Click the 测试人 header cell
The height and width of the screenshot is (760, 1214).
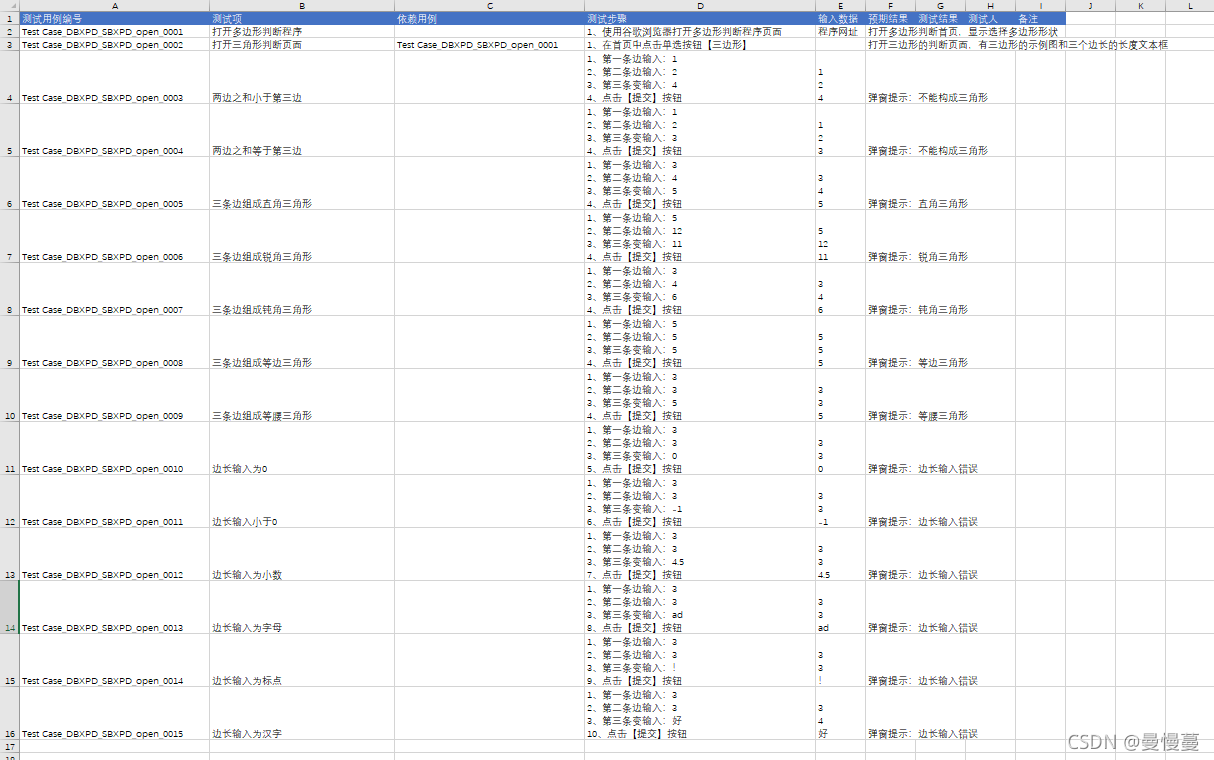tap(991, 19)
